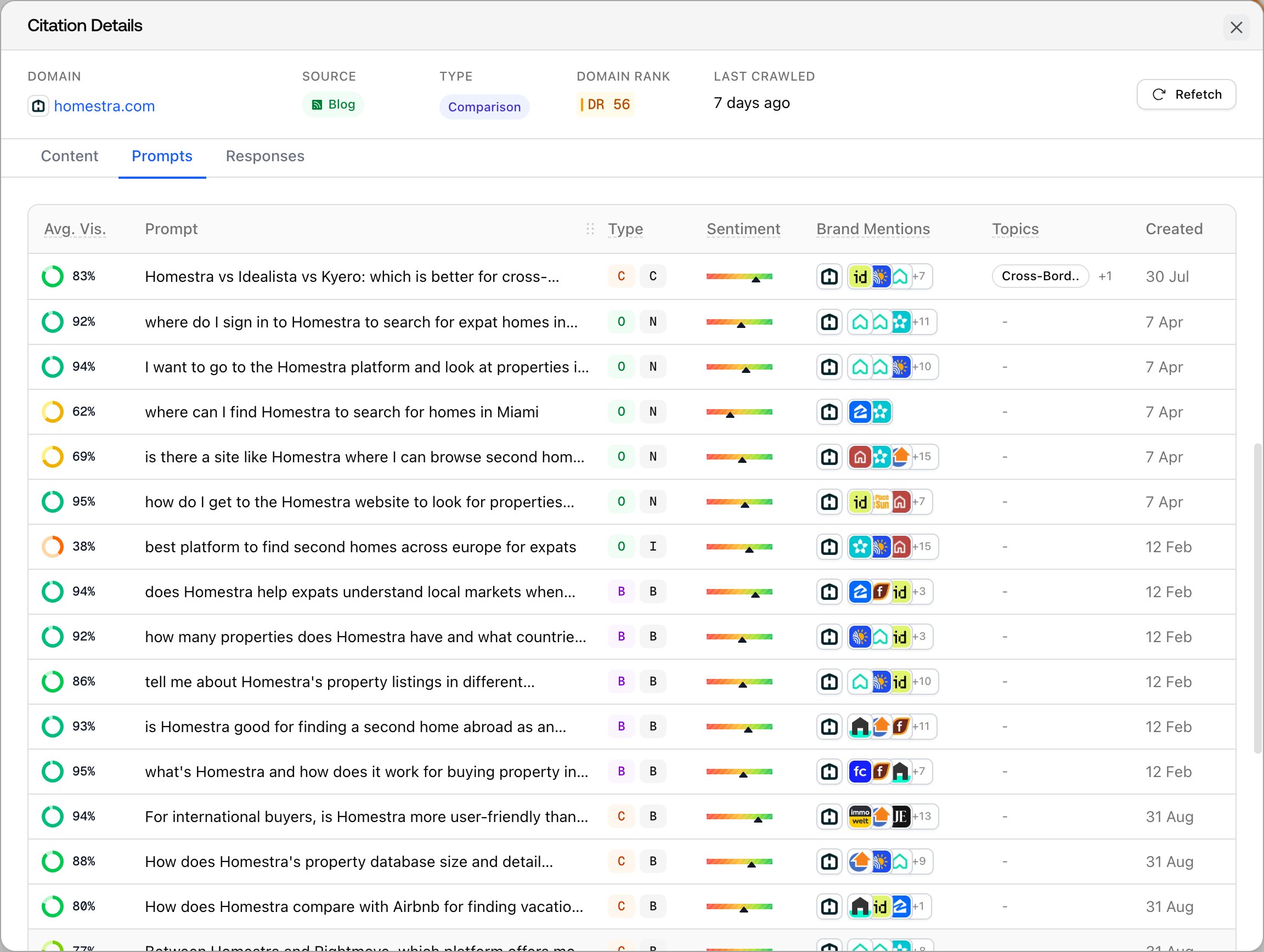Open the homestra.com domain link
This screenshot has width=1264, height=952.
(104, 106)
